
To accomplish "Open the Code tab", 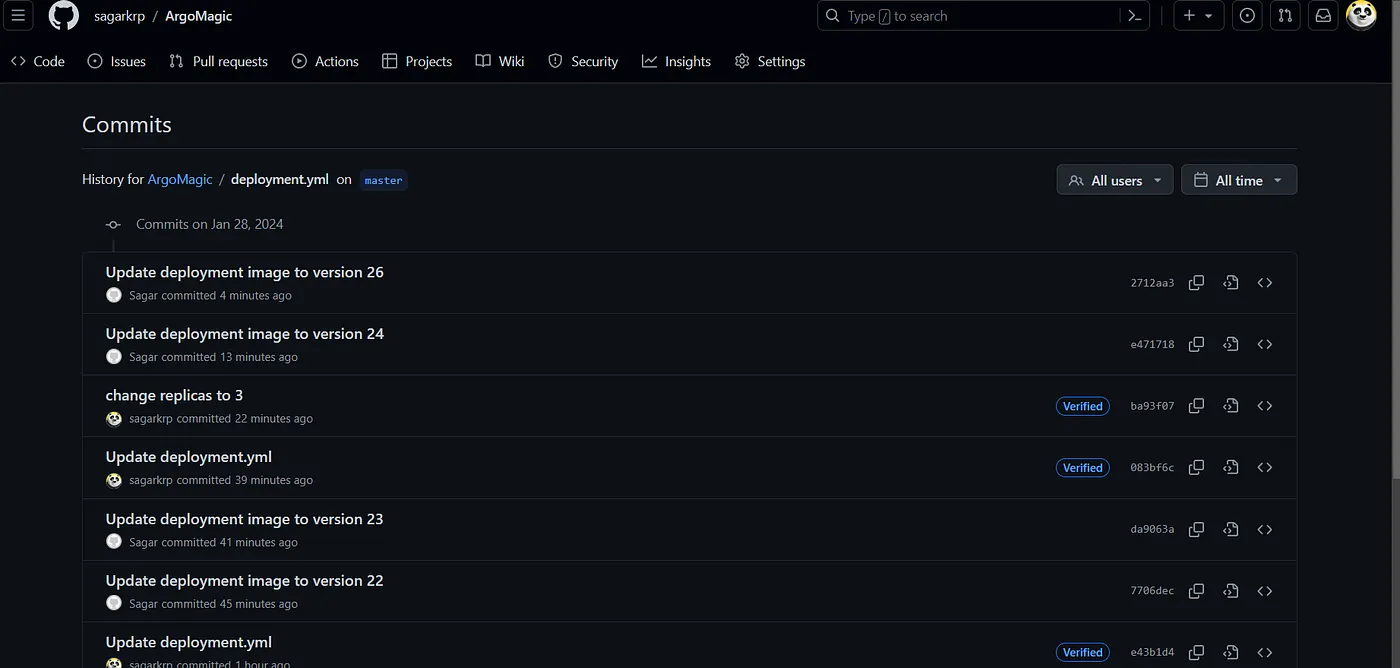I will [x=38, y=61].
